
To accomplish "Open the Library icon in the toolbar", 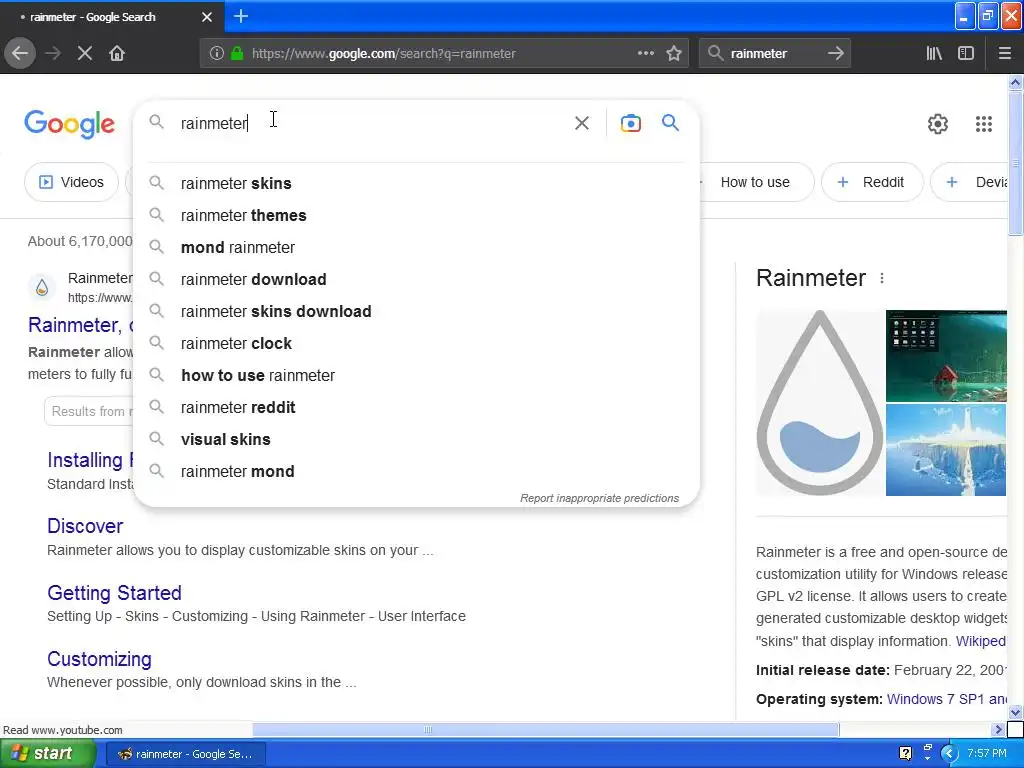I will (934, 54).
